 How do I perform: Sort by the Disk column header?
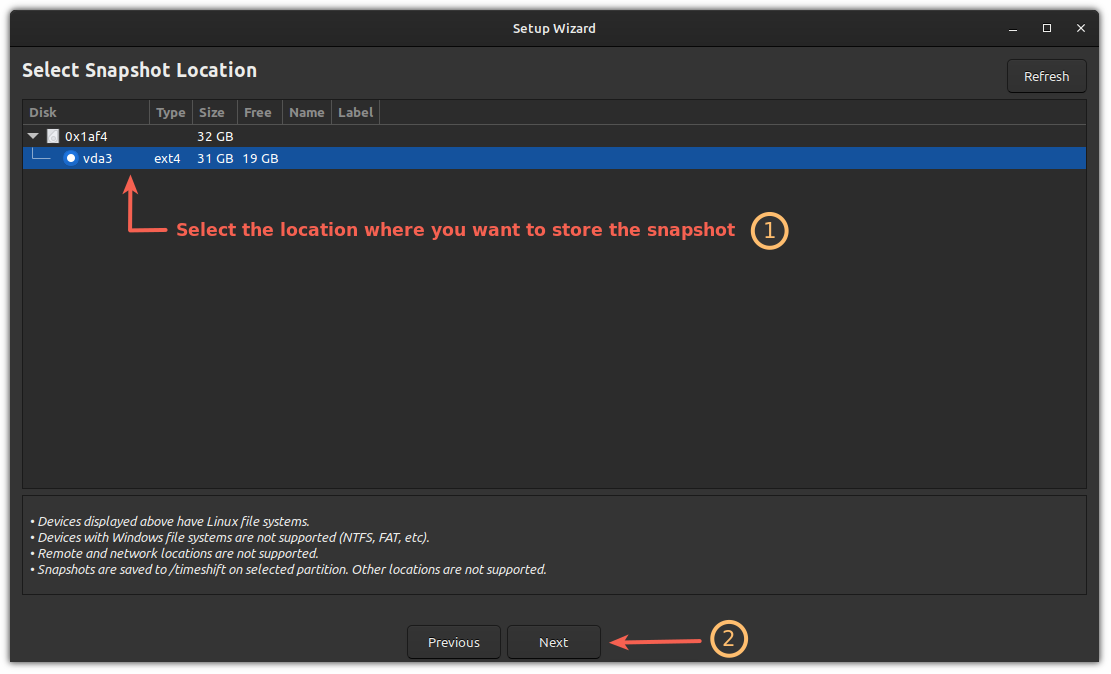86,112
